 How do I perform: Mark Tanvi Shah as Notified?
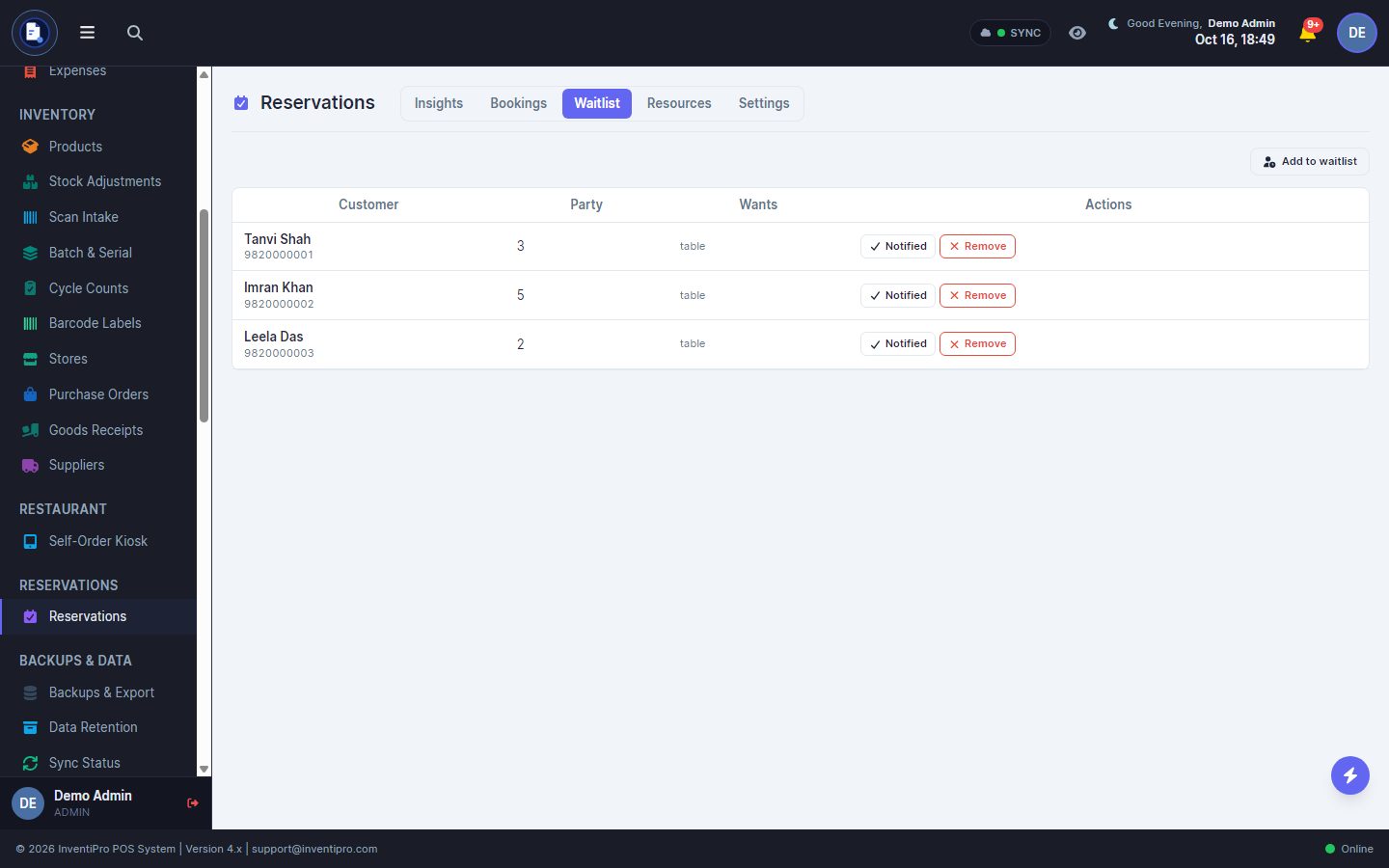(898, 246)
